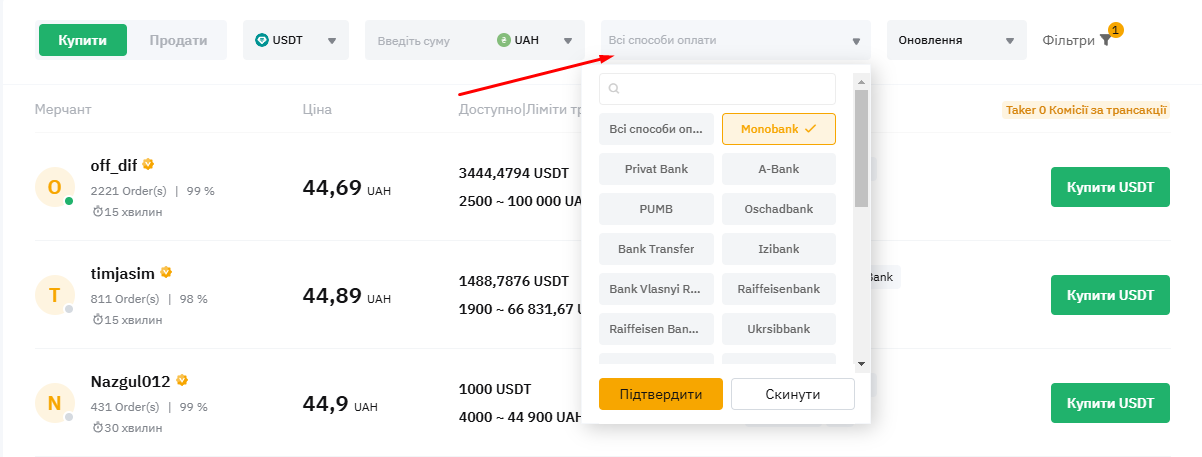Viewport: 1202px width, 457px height.
Task: Open merchant timjasim profile
Action: click(122, 272)
